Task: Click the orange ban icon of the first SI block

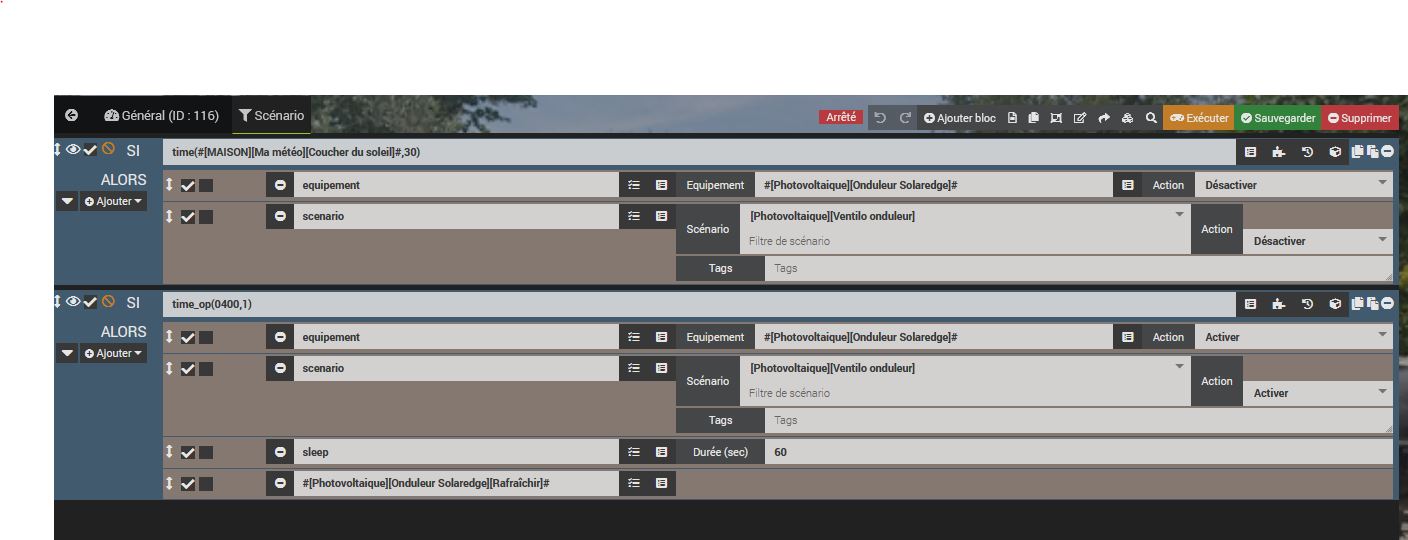Action: coord(108,149)
